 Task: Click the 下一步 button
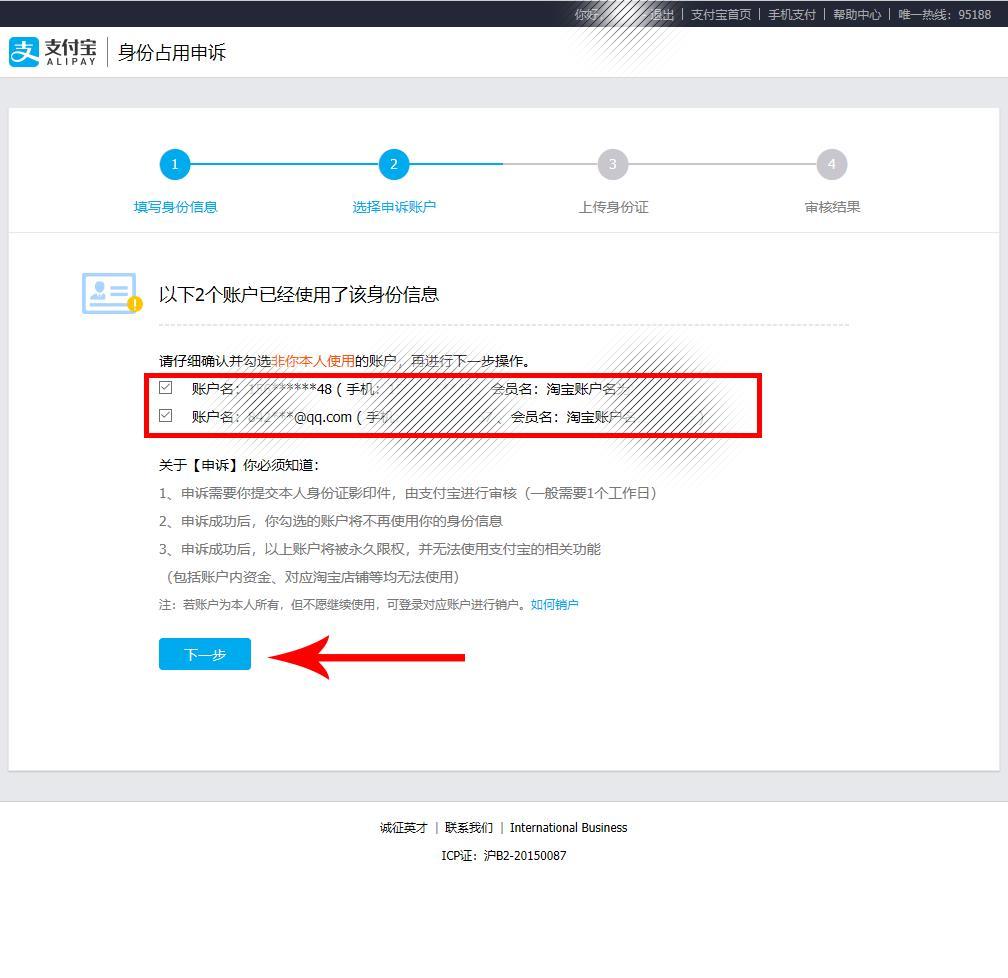point(205,654)
